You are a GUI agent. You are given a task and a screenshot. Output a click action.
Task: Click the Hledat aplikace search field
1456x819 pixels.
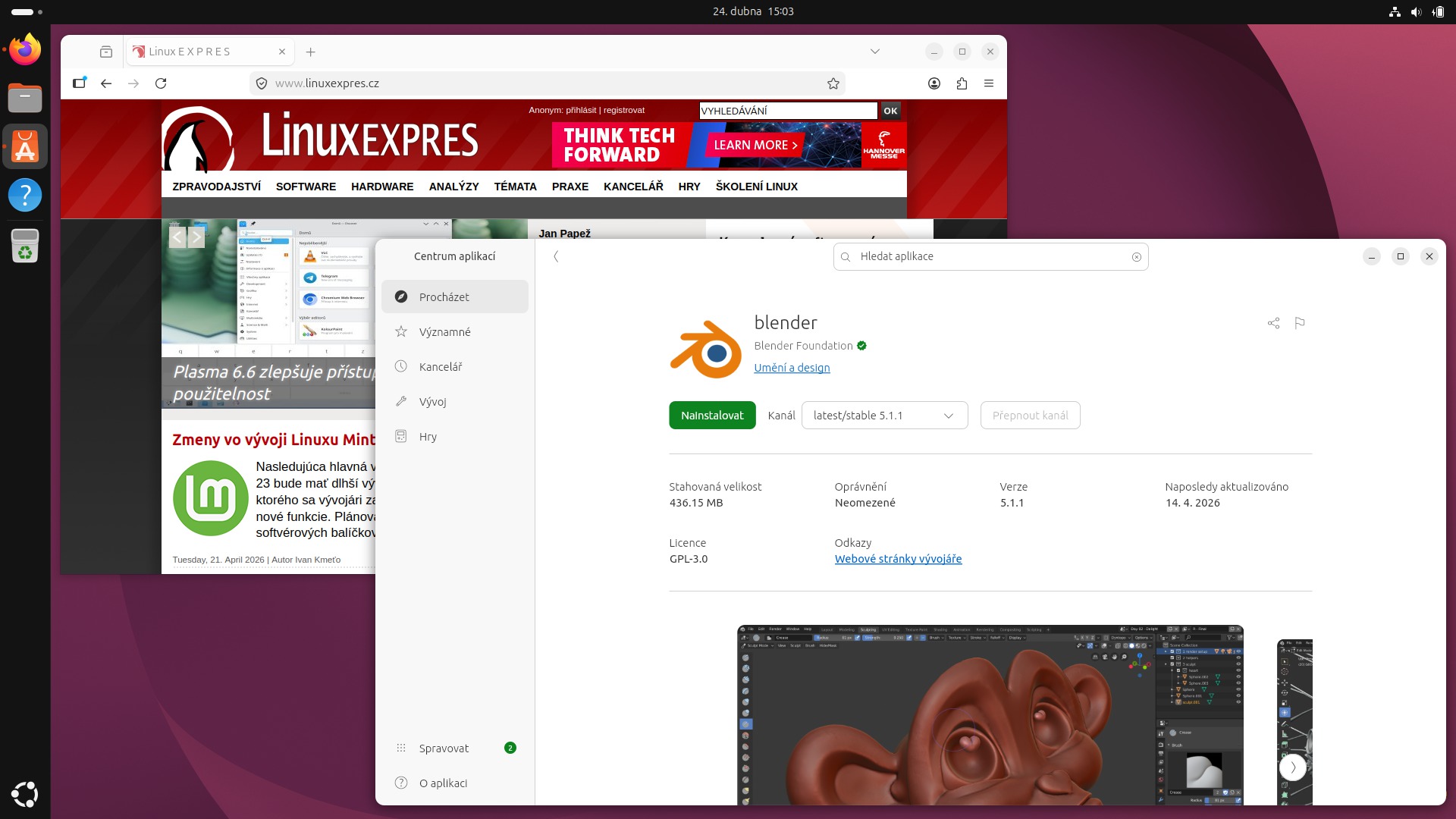coord(986,257)
